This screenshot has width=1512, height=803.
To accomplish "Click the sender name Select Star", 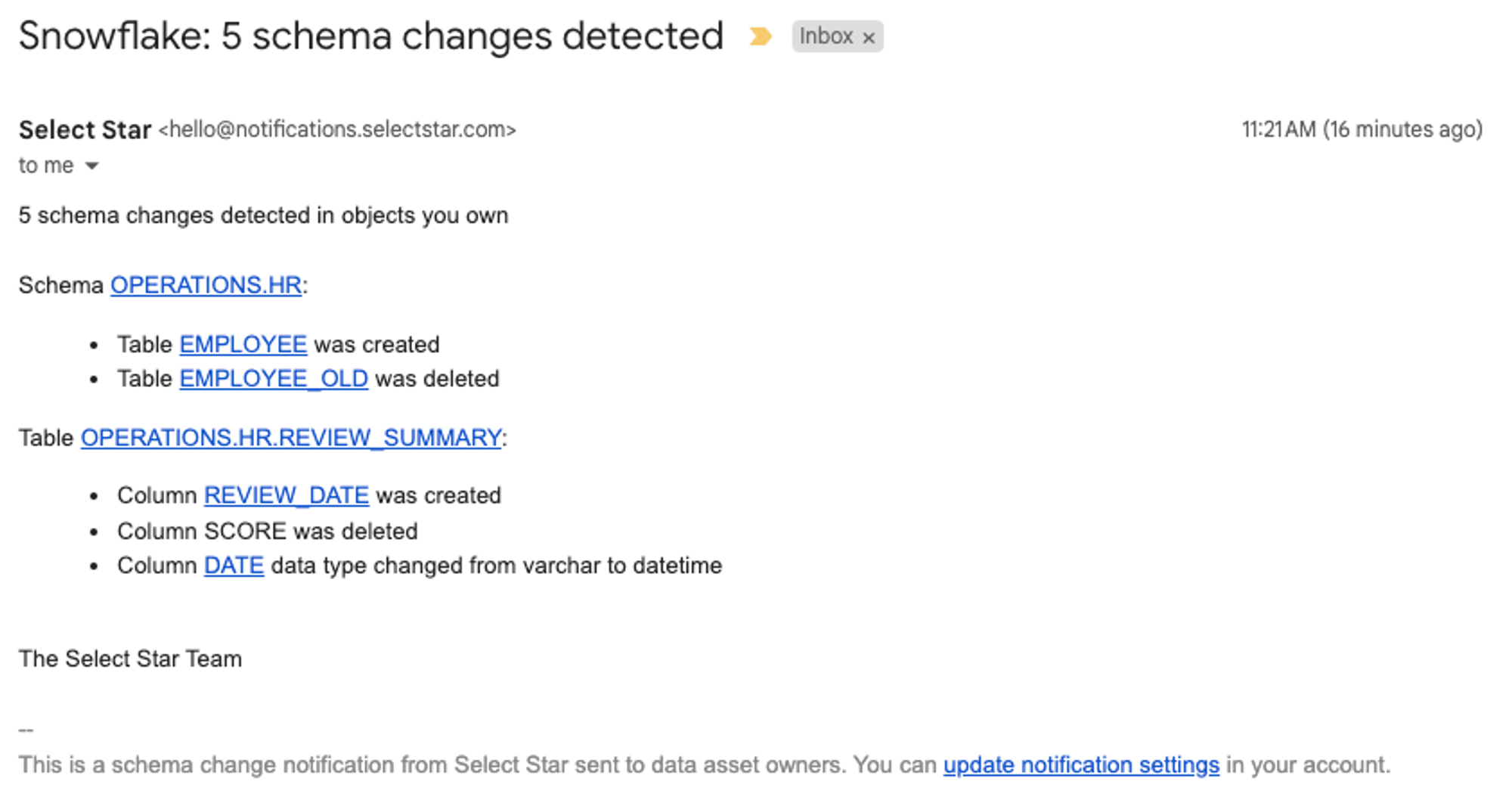I will (x=85, y=130).
